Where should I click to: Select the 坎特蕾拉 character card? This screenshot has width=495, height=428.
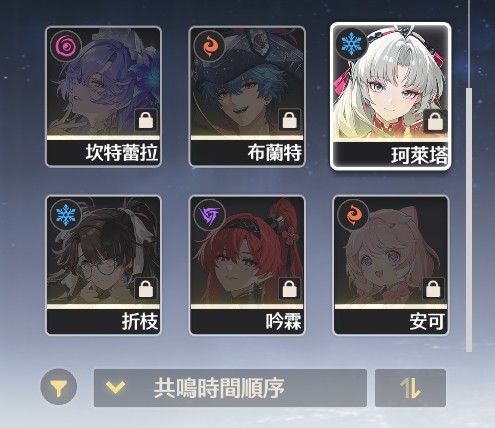coord(103,97)
